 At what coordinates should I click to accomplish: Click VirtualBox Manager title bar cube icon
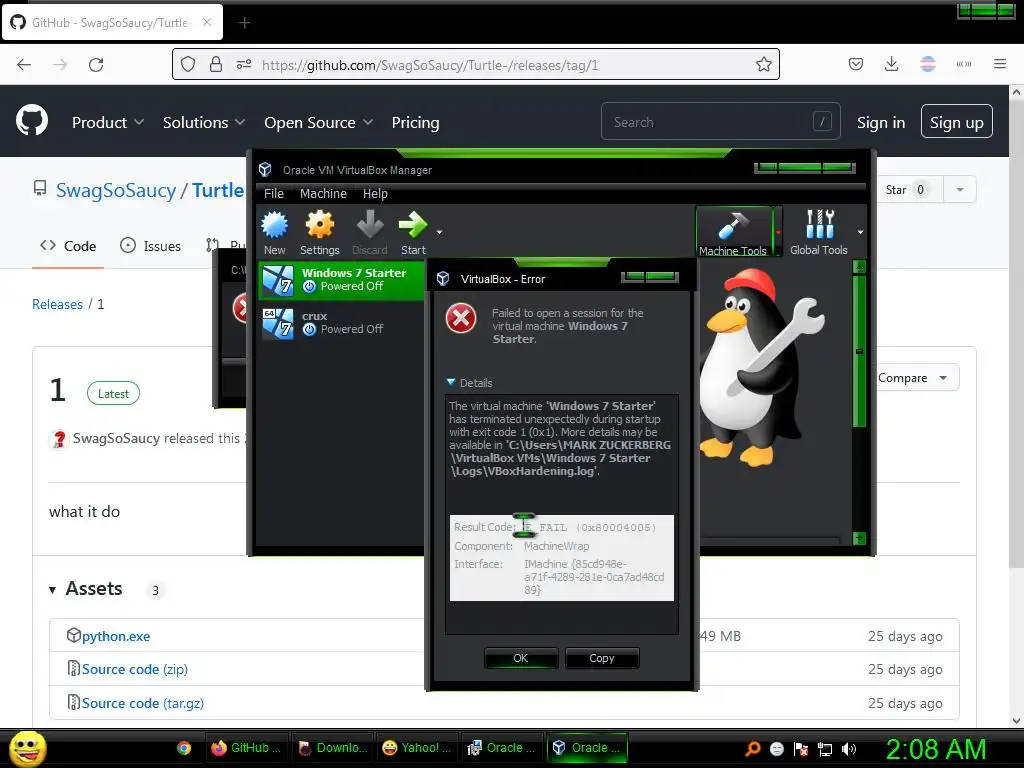pos(265,170)
